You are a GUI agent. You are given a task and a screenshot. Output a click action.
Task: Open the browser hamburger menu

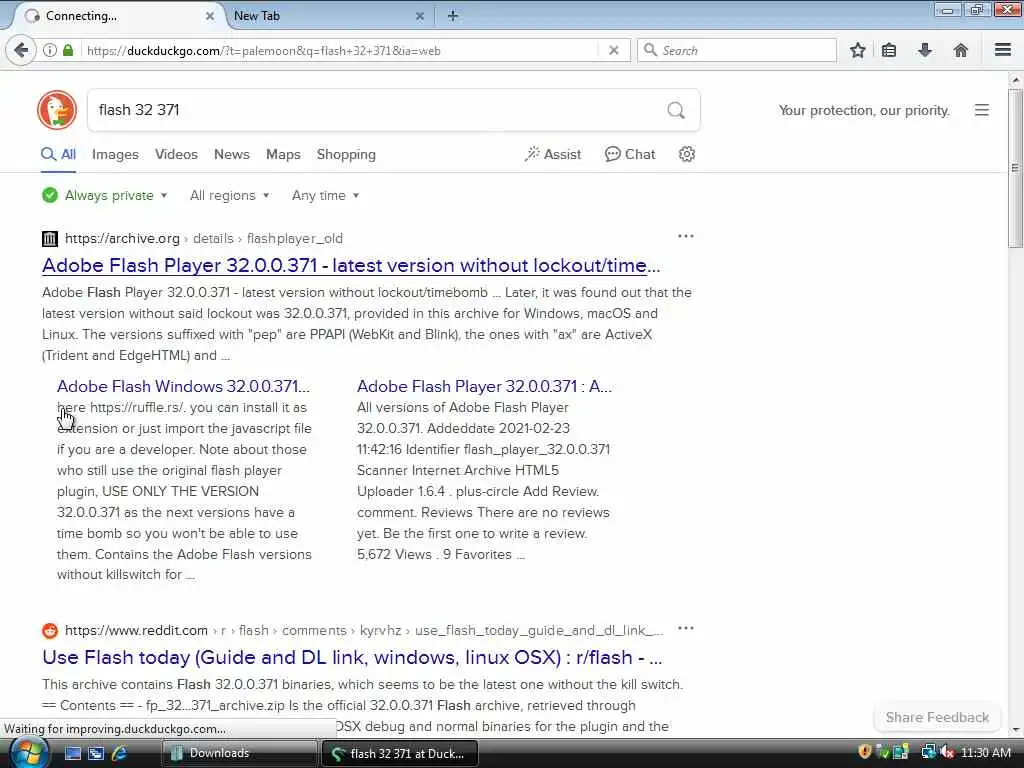[1002, 50]
